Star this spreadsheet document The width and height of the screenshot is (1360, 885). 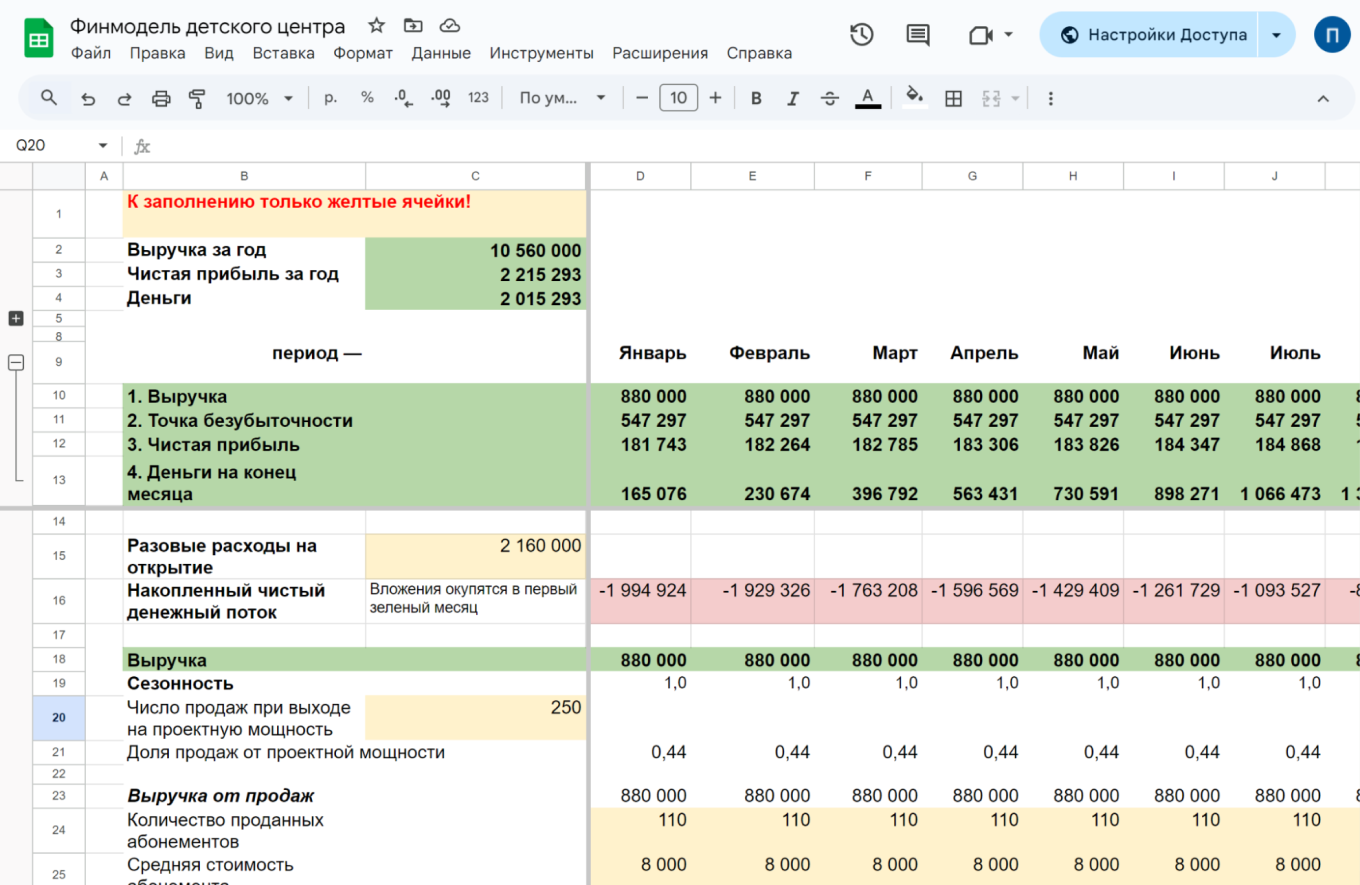[x=376, y=26]
